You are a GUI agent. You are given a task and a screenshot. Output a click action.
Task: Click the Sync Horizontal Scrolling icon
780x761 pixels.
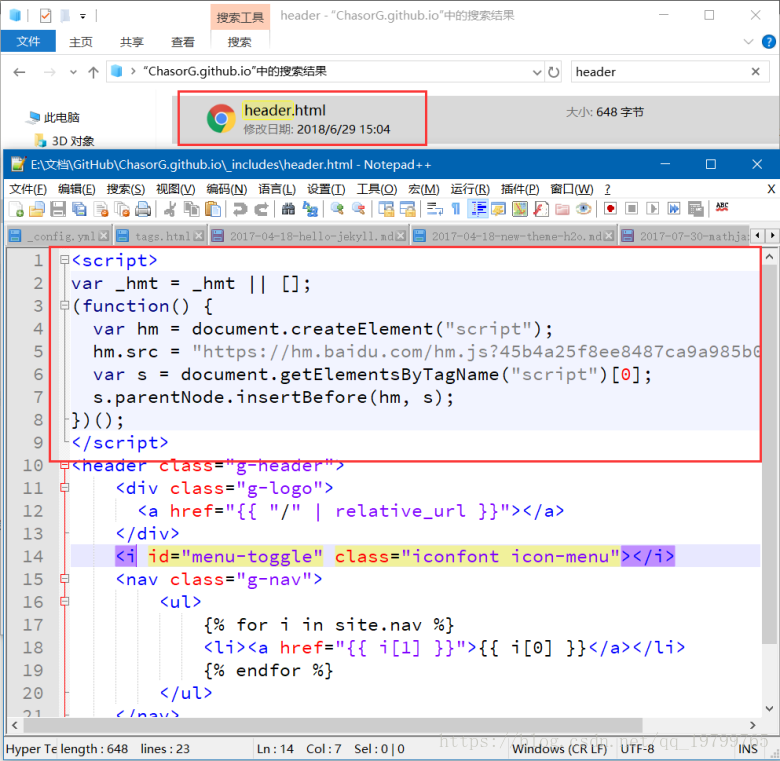pyautogui.click(x=407, y=209)
